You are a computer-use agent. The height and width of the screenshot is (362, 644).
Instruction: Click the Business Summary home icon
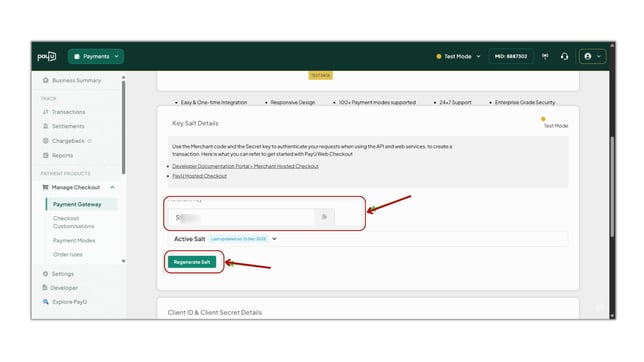[x=46, y=80]
